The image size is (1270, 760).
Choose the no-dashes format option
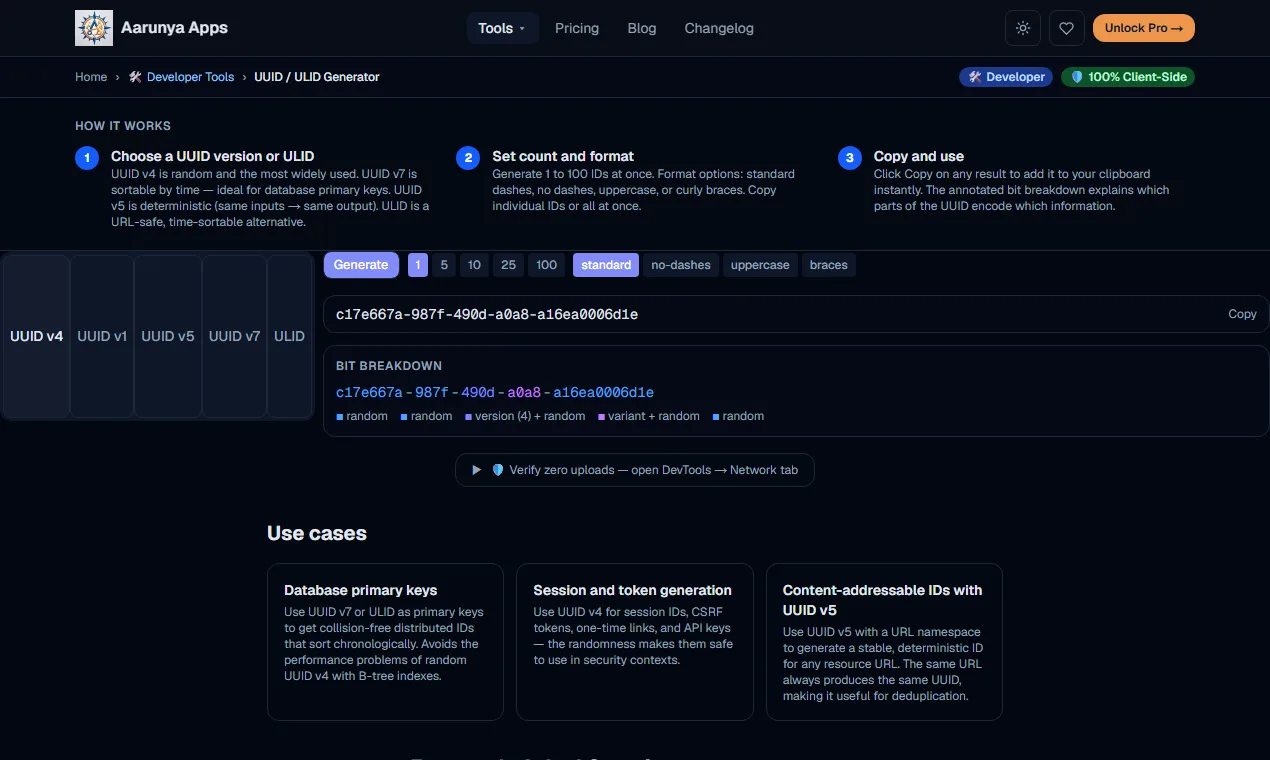[681, 265]
